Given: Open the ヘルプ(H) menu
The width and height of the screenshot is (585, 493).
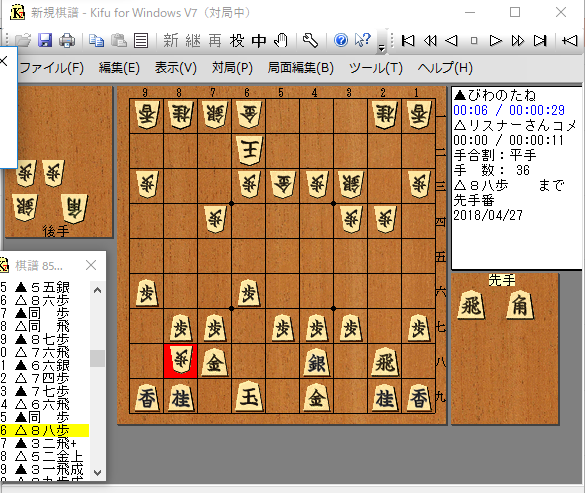Looking at the screenshot, I should click(445, 68).
